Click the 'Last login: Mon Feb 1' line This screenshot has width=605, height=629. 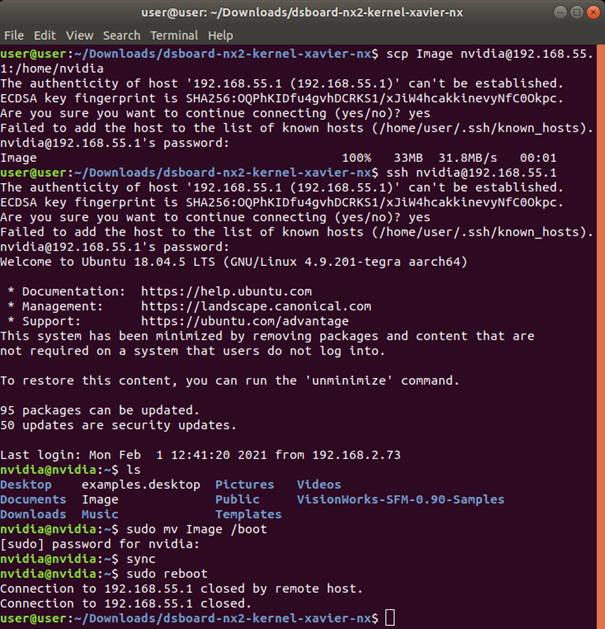click(200, 455)
